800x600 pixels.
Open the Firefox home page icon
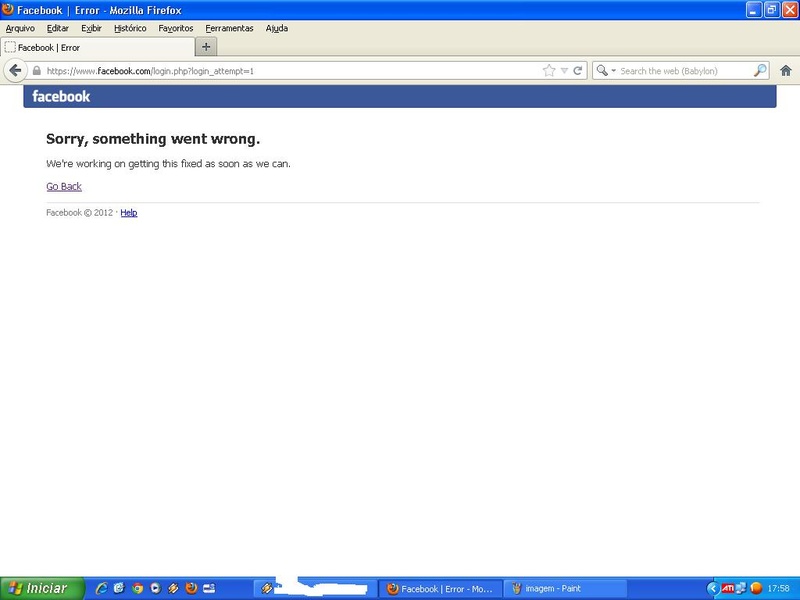[786, 70]
